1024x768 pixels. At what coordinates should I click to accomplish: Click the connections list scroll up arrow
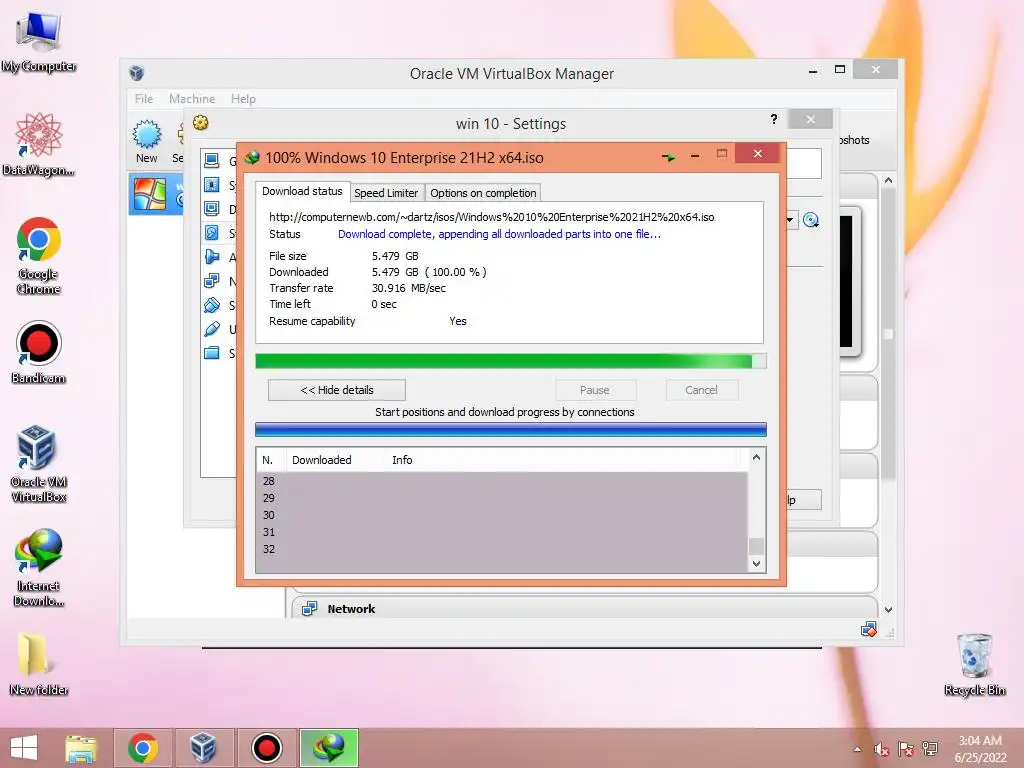point(756,457)
